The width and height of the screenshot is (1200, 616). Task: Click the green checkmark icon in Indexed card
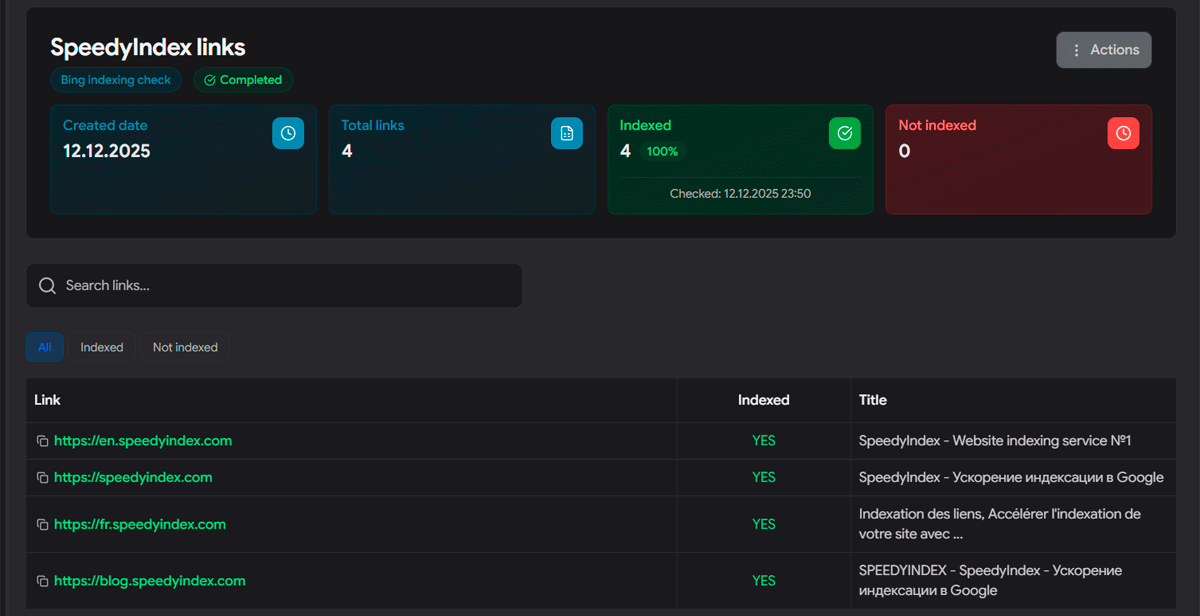[845, 133]
